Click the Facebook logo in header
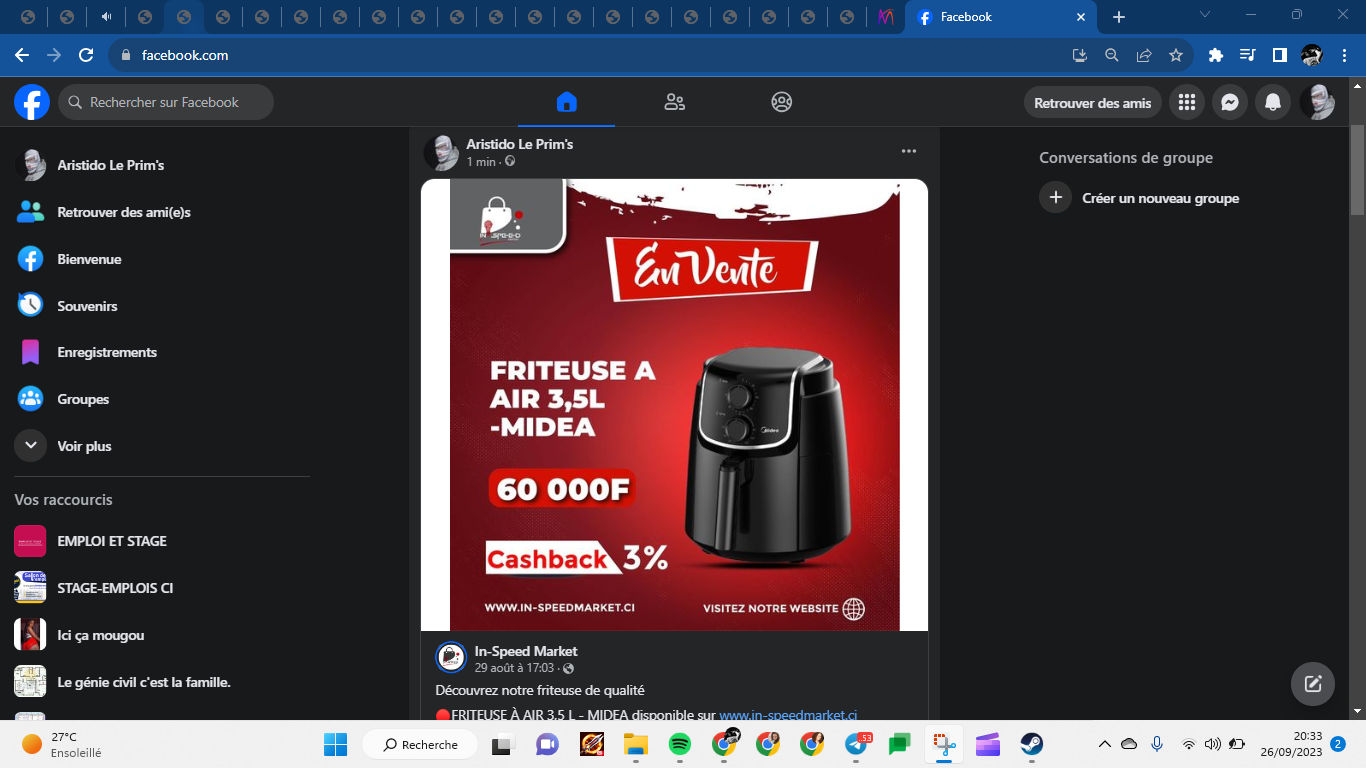The height and width of the screenshot is (768, 1366). (32, 102)
